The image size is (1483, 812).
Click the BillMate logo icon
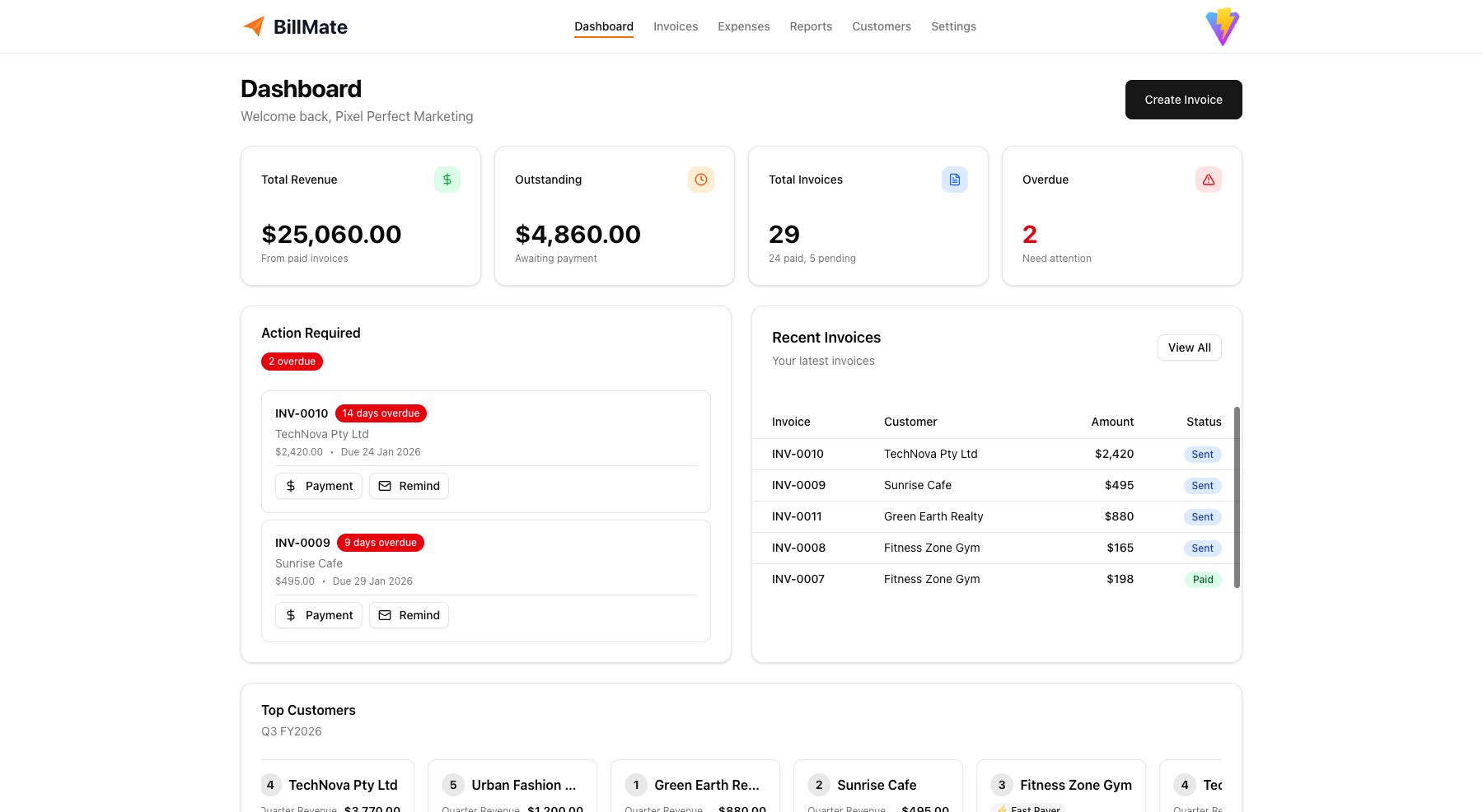coord(253,26)
